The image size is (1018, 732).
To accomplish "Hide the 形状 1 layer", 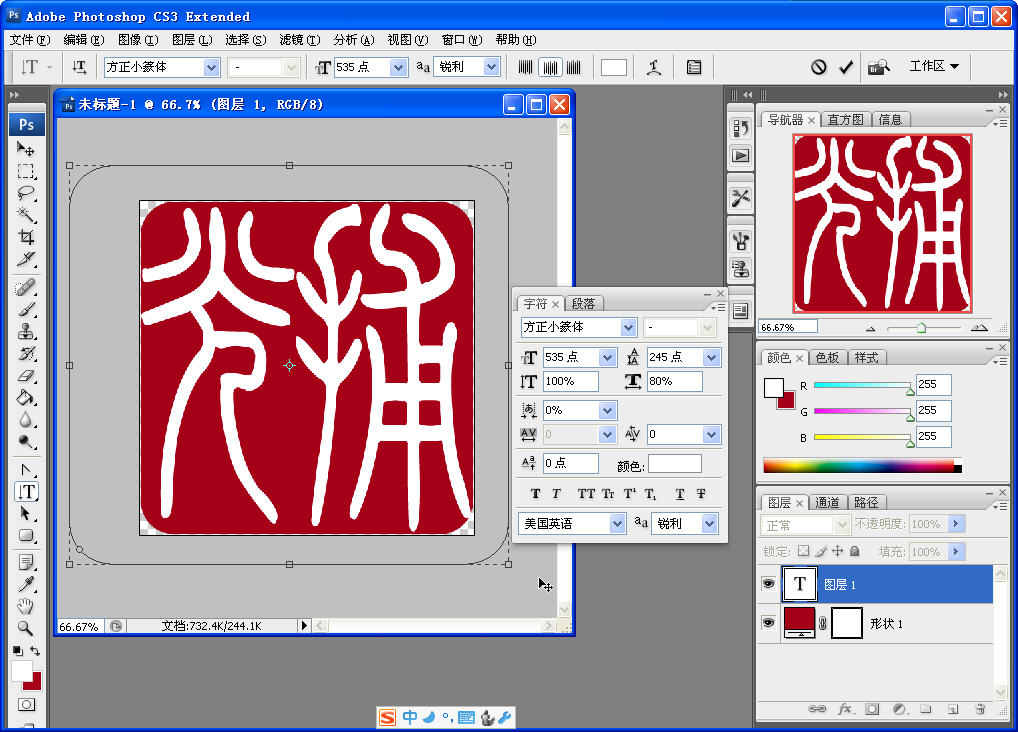I will click(x=768, y=623).
